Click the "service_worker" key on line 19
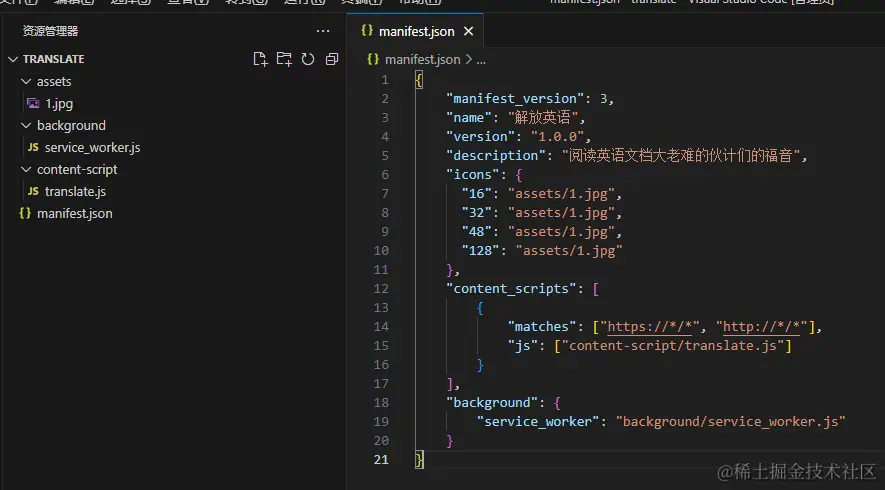885x490 pixels. [538, 422]
